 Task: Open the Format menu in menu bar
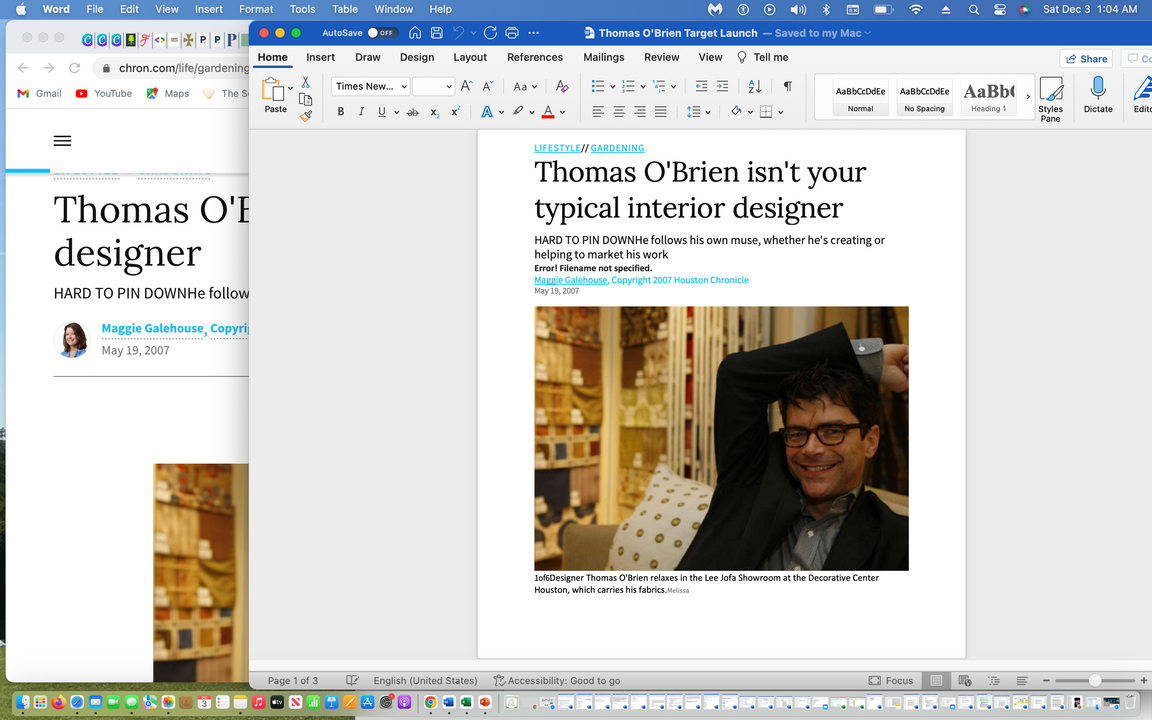[256, 9]
